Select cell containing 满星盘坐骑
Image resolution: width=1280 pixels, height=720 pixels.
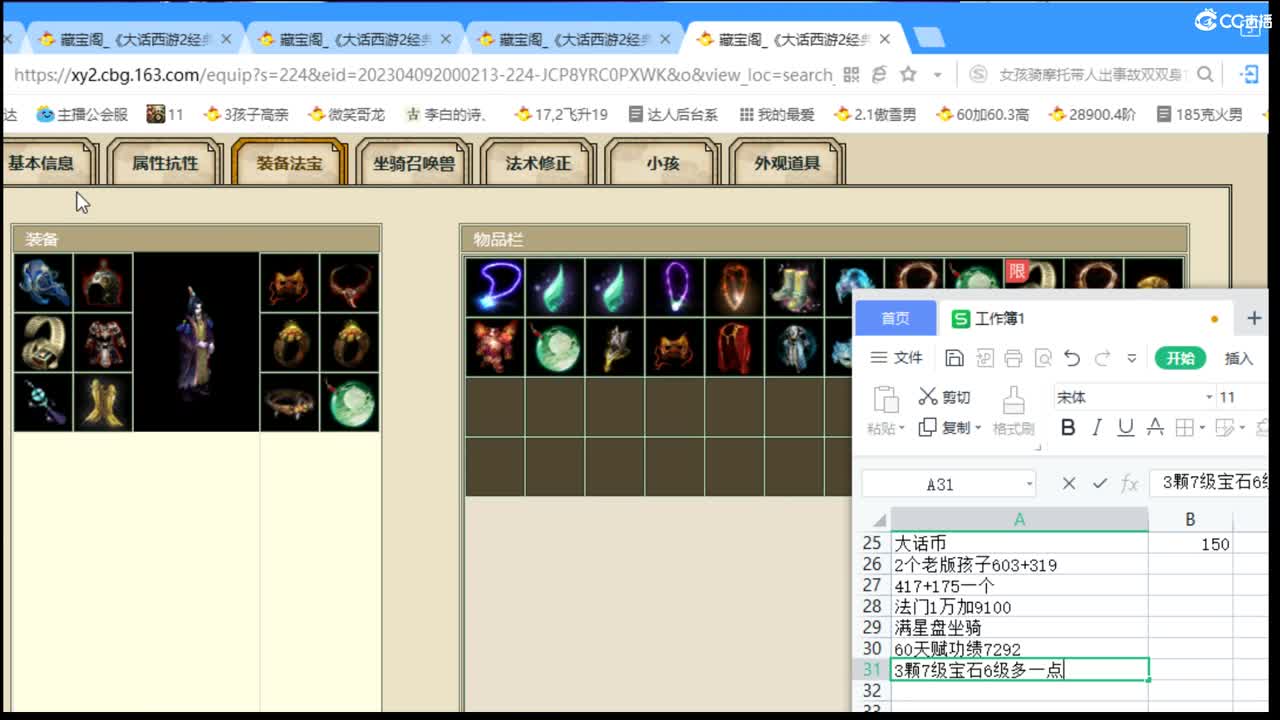(1019, 628)
